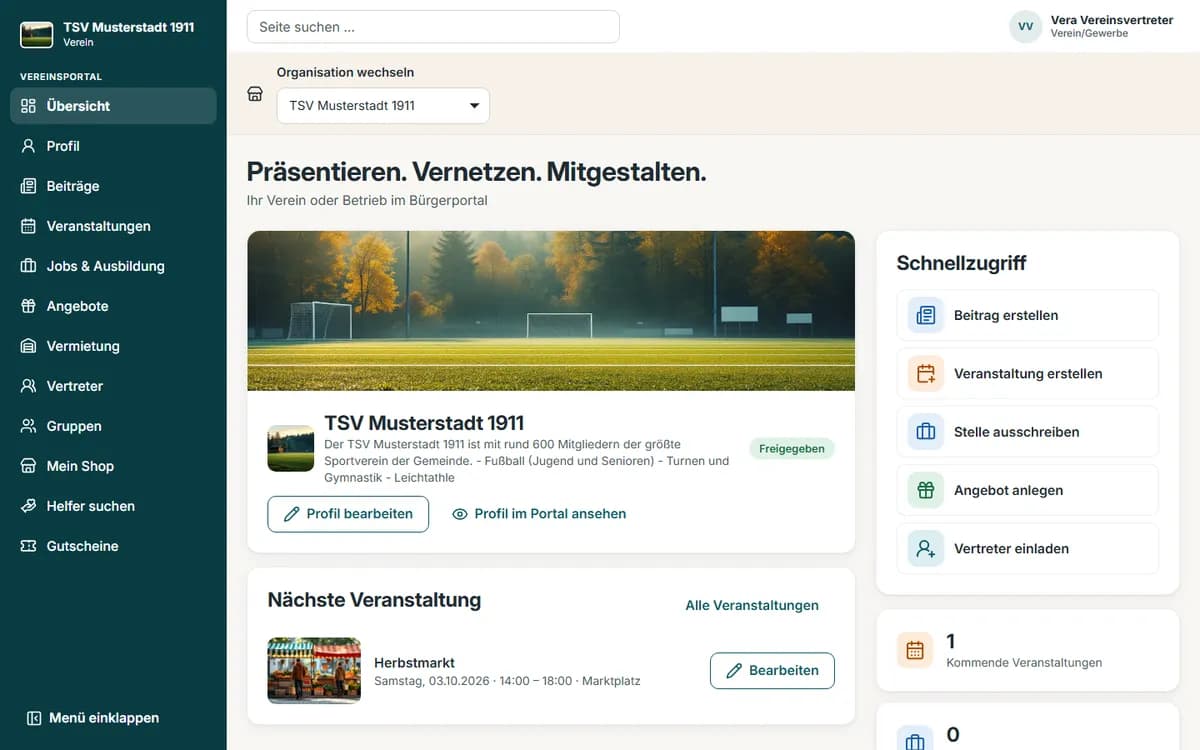Click the football field banner image
This screenshot has height=750, width=1200.
pos(551,311)
